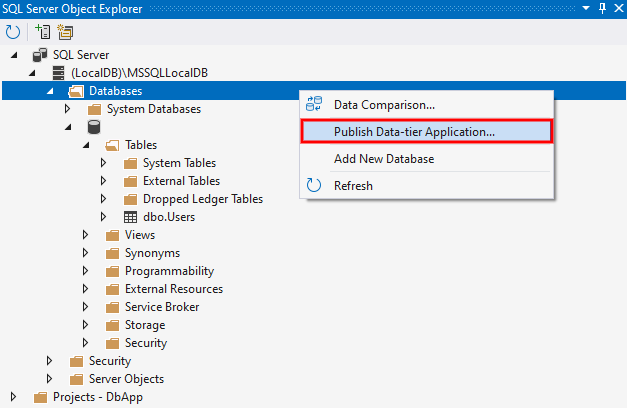Screen dimensions: 627x408
Task: Click the dbo.Users table grid icon
Action: [x=130, y=217]
